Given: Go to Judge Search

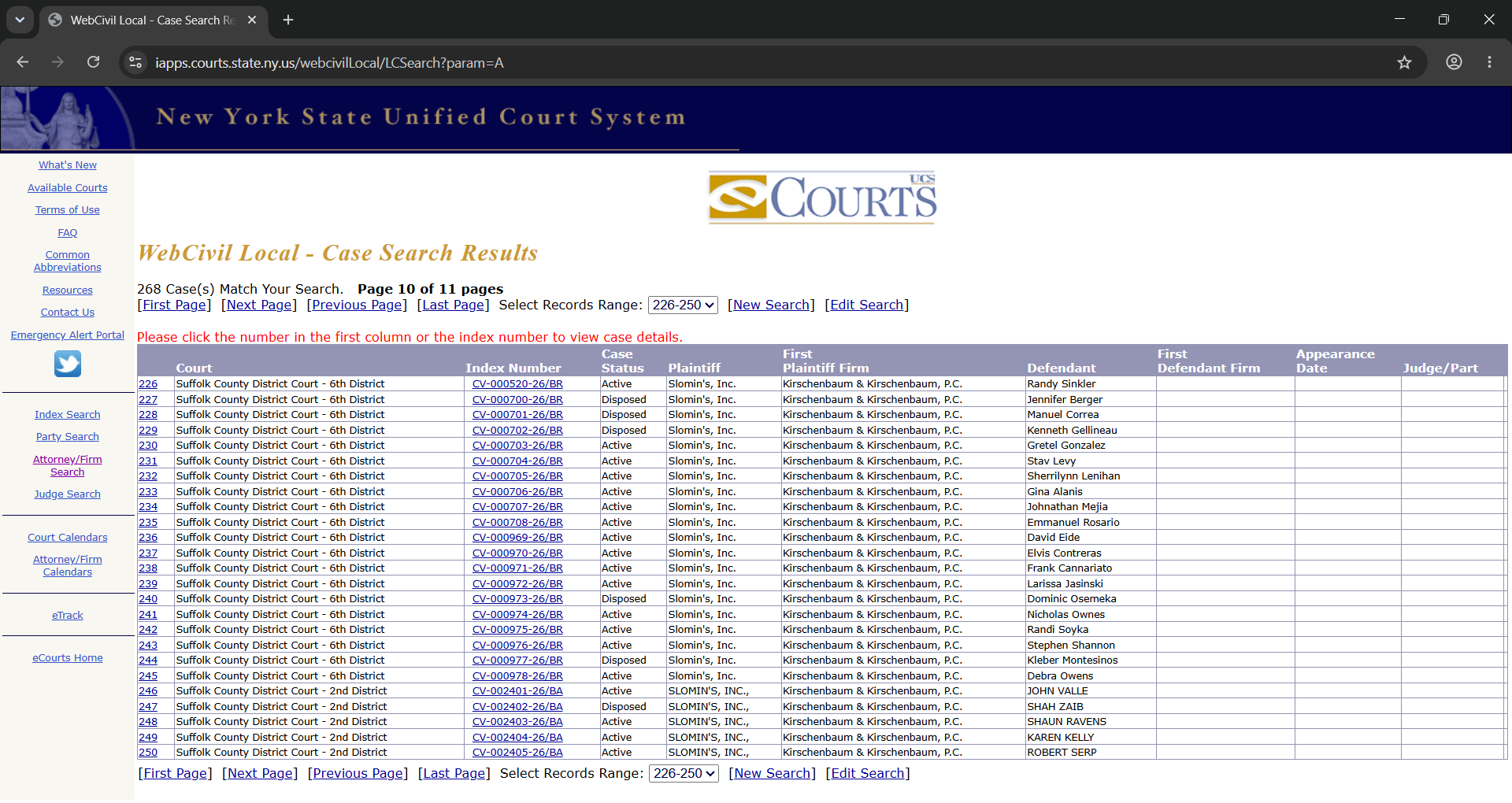Looking at the screenshot, I should (68, 494).
